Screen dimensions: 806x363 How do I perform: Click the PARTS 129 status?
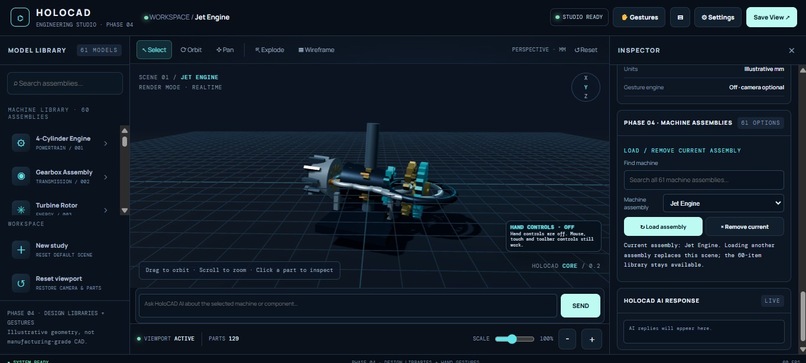point(224,339)
